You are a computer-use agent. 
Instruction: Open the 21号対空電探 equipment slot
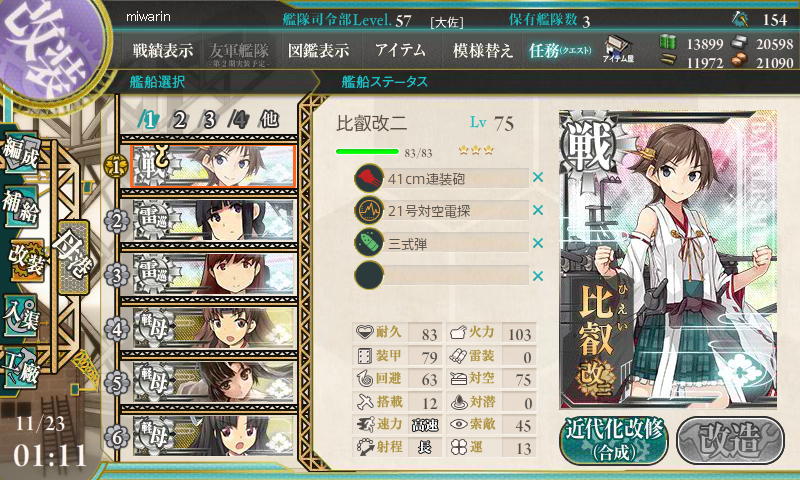click(442, 210)
